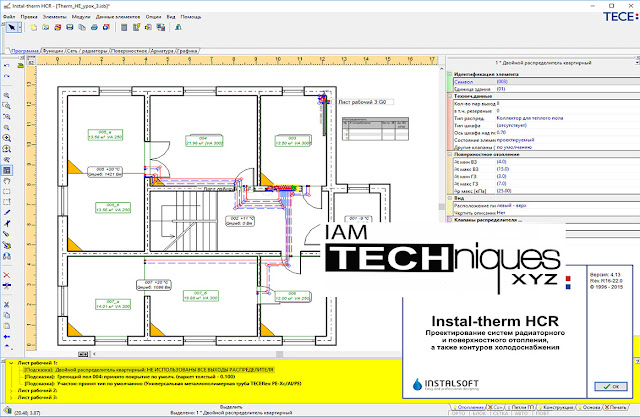Select the dashed rectangle selection tool
This screenshot has height=417, width=640.
point(7,191)
